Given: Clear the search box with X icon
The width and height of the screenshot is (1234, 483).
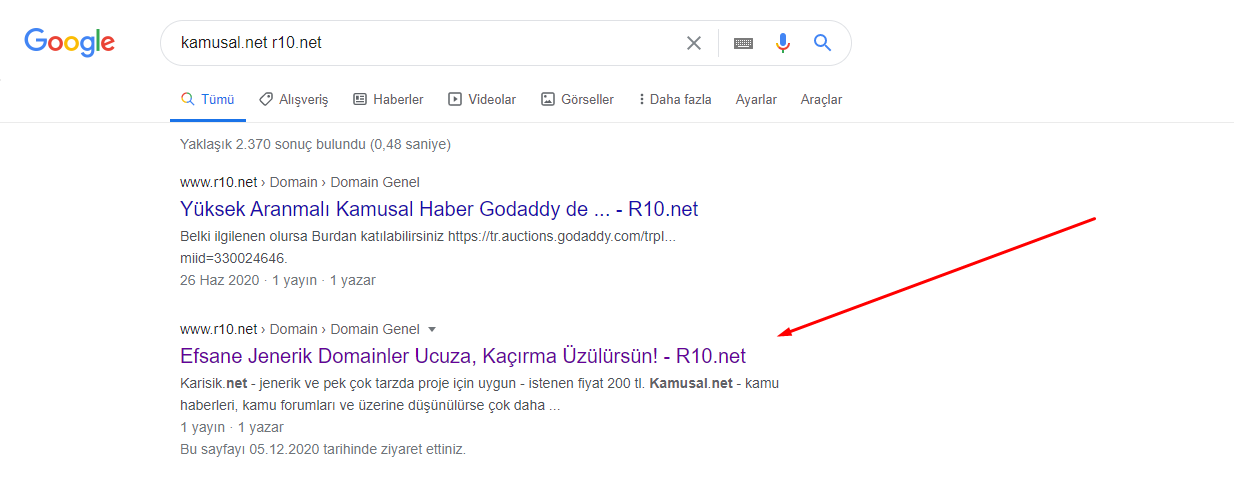Looking at the screenshot, I should tap(694, 43).
